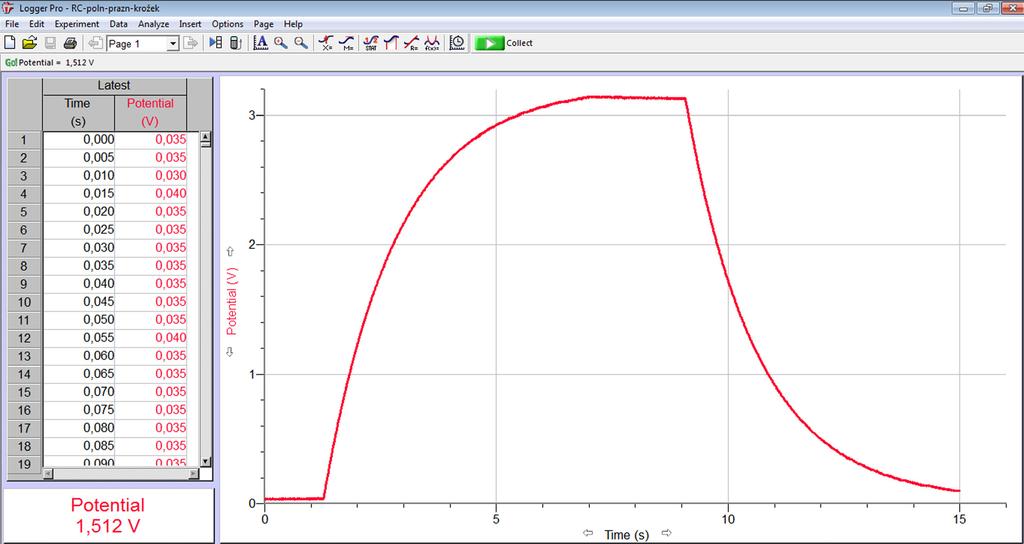
Task: Click the Save disk icon
Action: [x=50, y=43]
